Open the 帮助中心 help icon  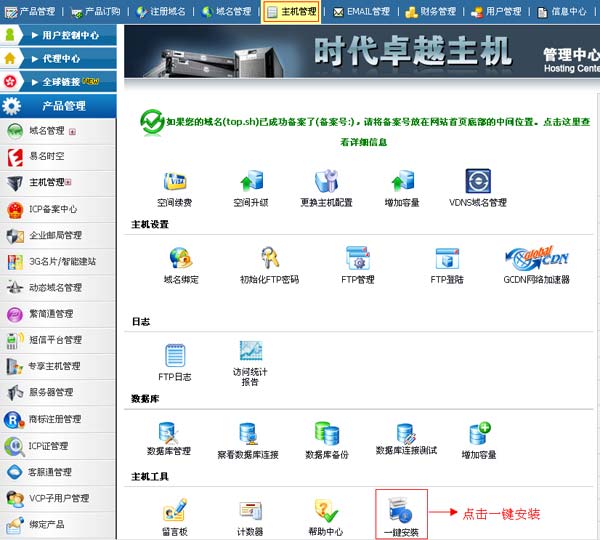tap(326, 512)
